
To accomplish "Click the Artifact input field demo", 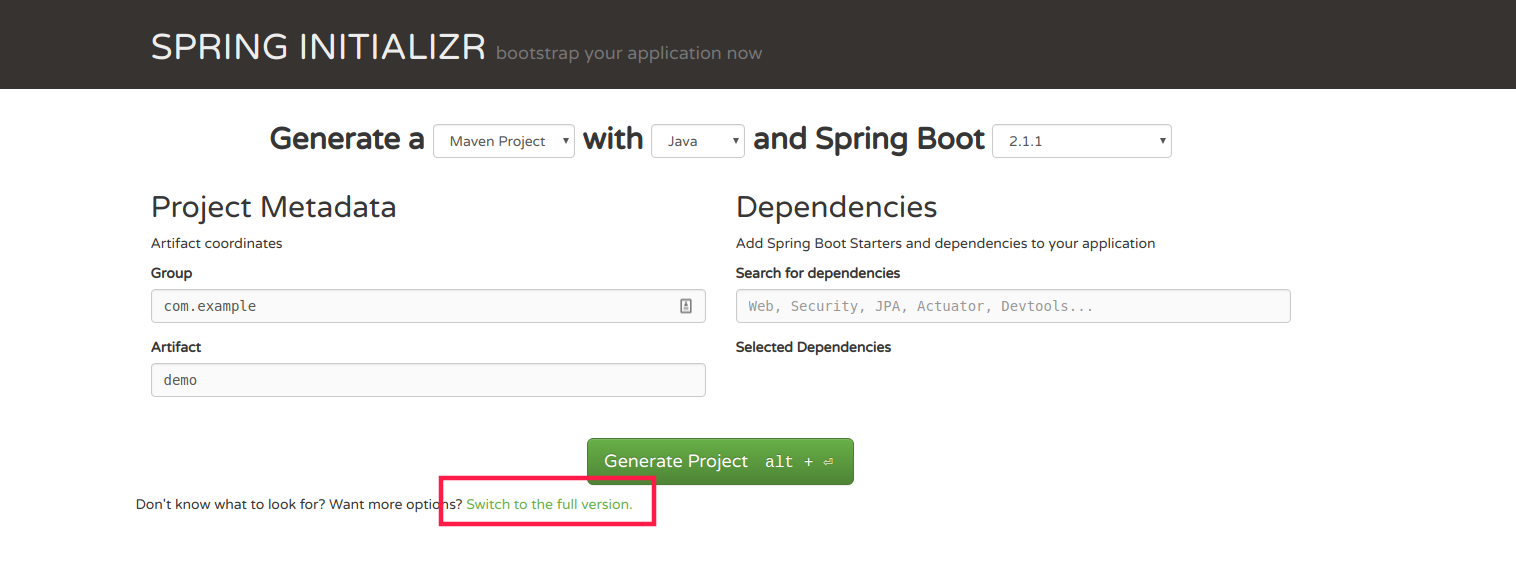I will 428,380.
